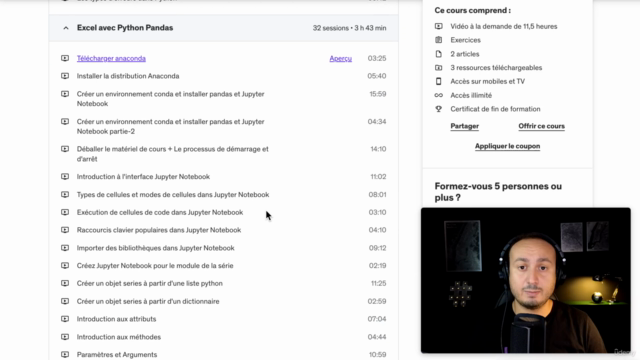Viewport: 640px width, 360px height.
Task: Click the video icon beside Paramètres et Arguments
Action: pos(65,354)
